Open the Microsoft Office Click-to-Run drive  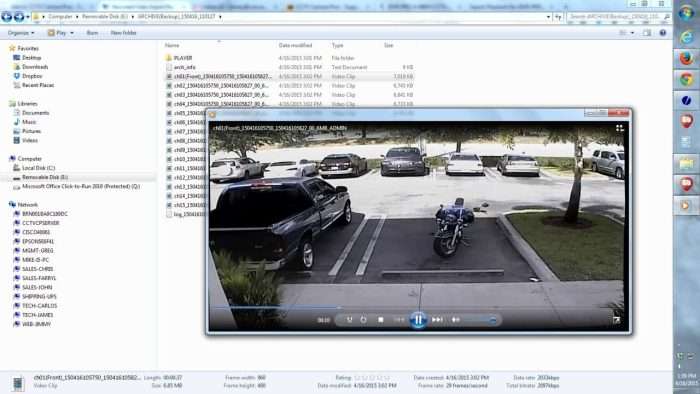pyautogui.click(x=81, y=186)
